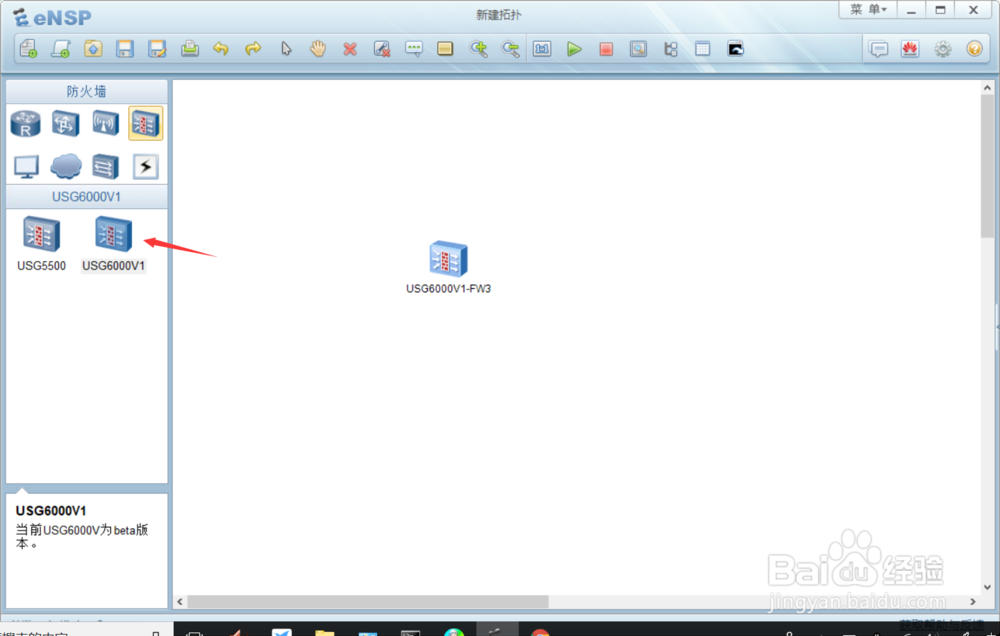This screenshot has width=1000, height=636.
Task: Open the data capture tool
Action: tap(638, 48)
